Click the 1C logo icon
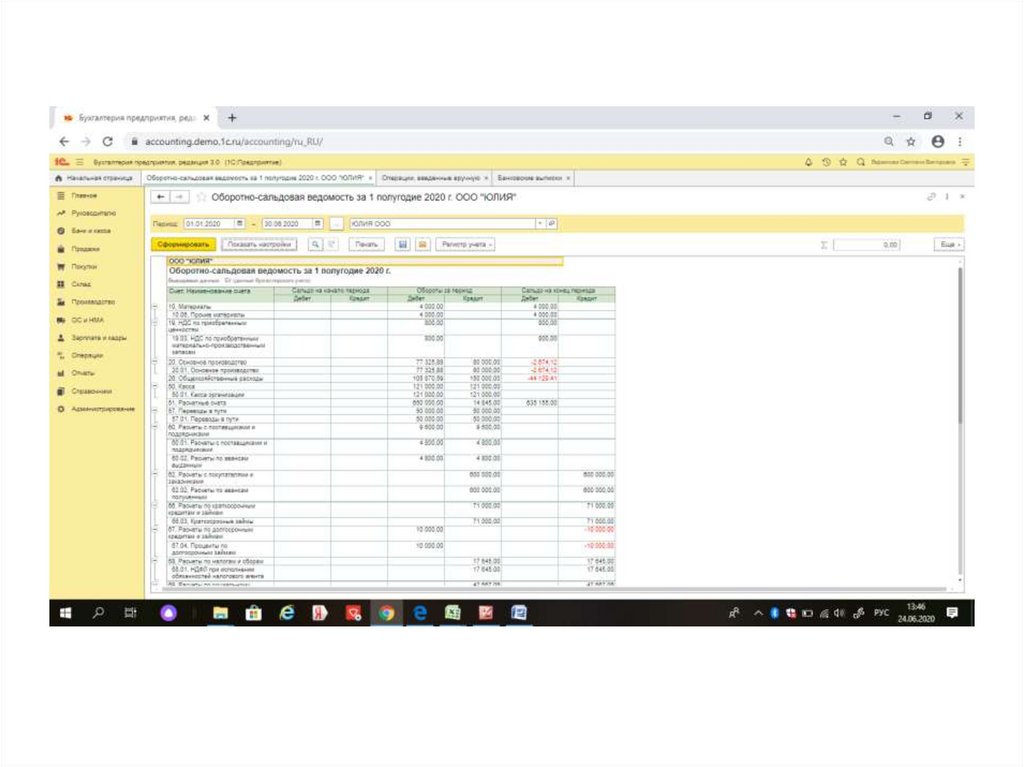This screenshot has height=767, width=1024. [61, 162]
